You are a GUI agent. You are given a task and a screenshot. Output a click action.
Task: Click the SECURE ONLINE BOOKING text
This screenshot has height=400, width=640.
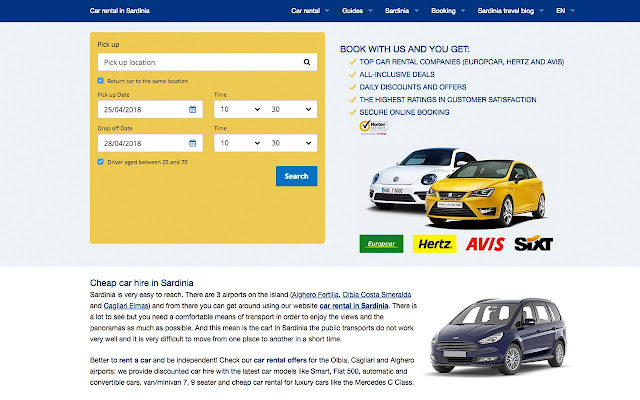(x=404, y=112)
